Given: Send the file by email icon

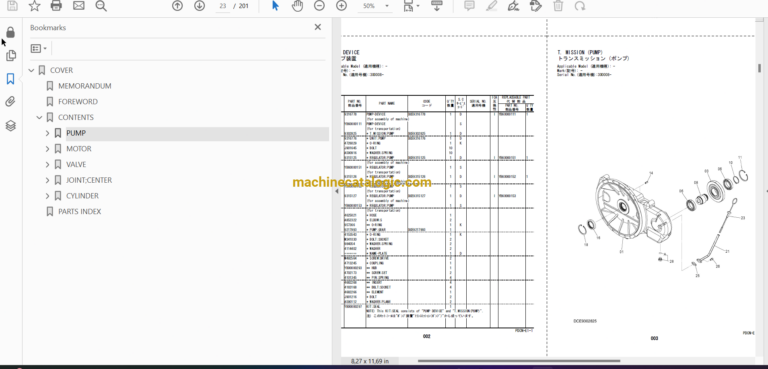Looking at the screenshot, I should (78, 6).
